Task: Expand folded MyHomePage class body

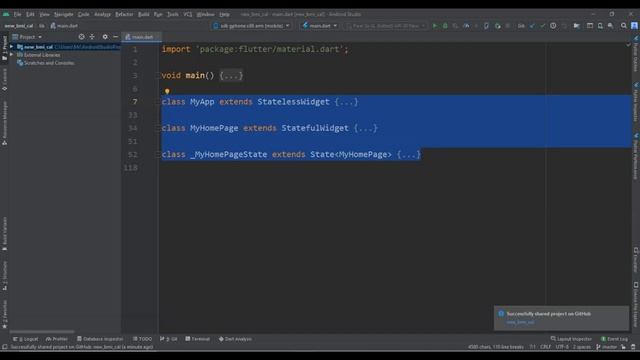Action: click(366, 128)
